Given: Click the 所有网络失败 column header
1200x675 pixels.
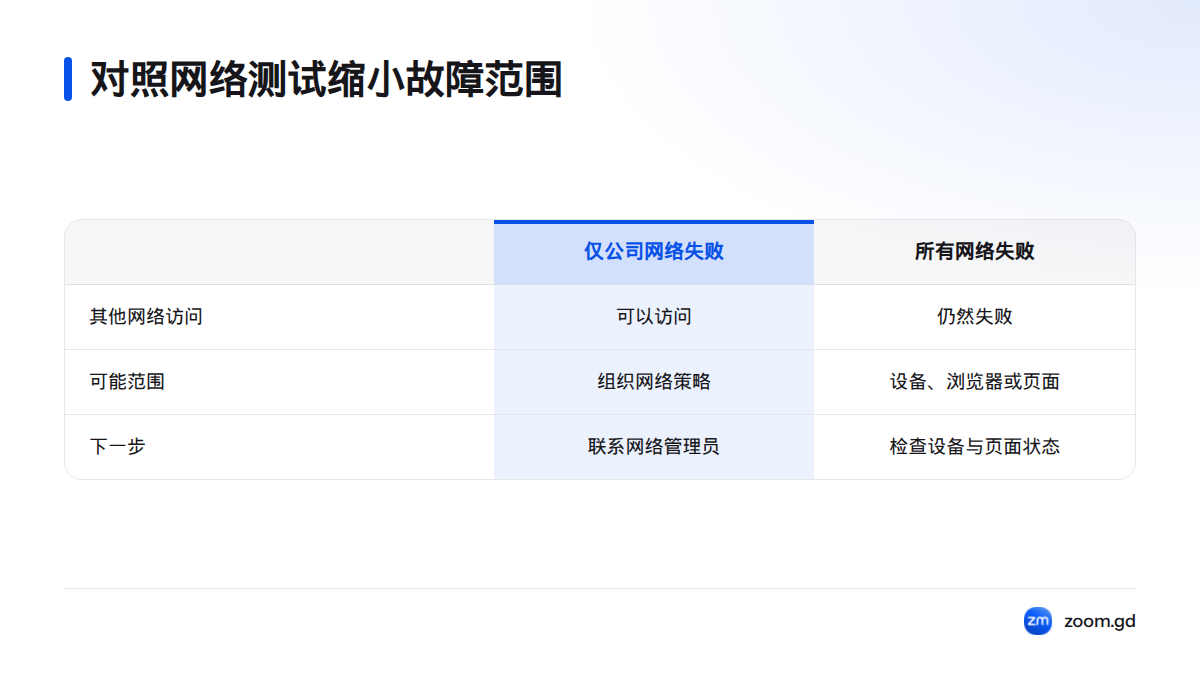Looking at the screenshot, I should click(x=975, y=252).
